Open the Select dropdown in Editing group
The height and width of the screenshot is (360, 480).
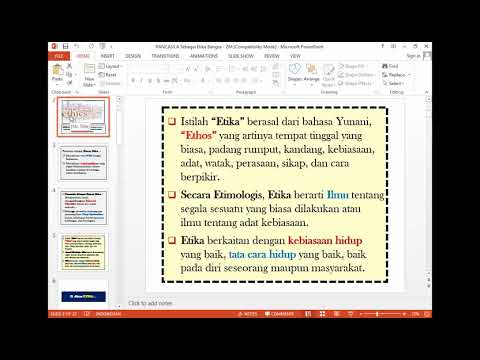tap(393, 83)
